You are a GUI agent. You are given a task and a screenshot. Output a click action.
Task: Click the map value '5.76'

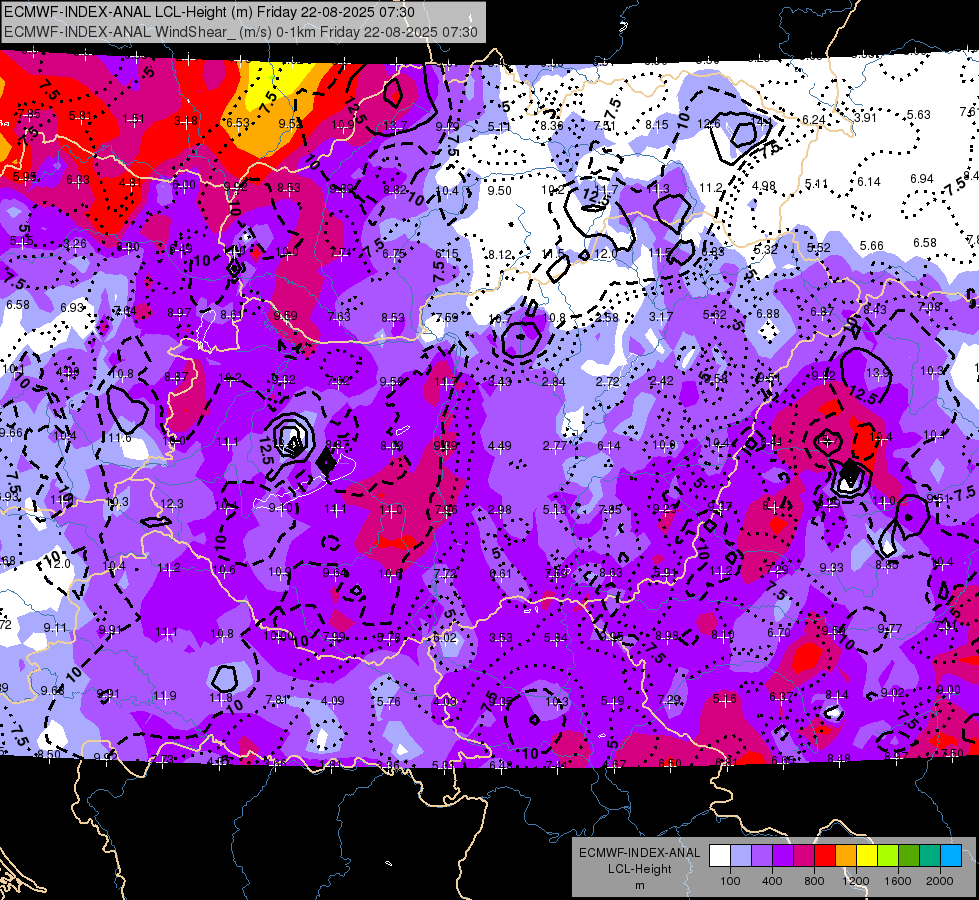[388, 701]
